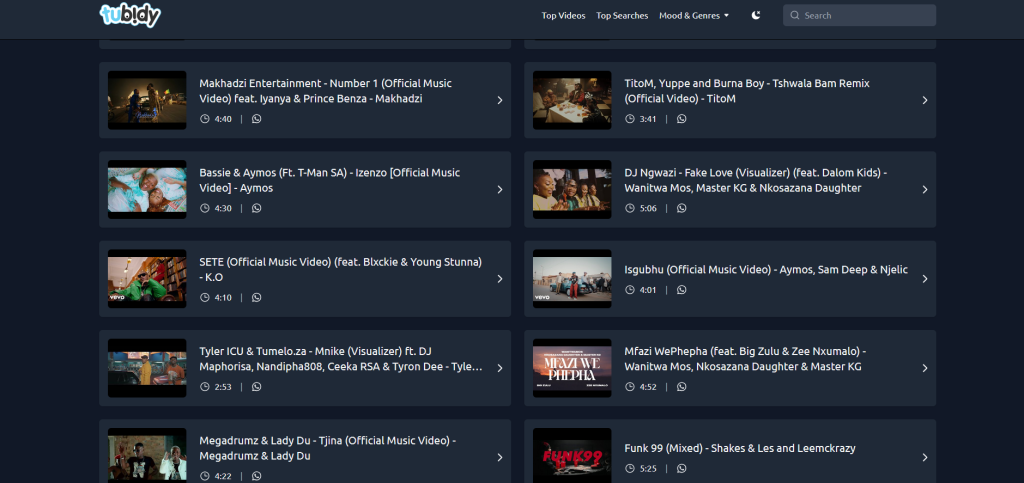Share Fake Love via WhatsApp icon
Image resolution: width=1024 pixels, height=483 pixels.
(x=682, y=208)
